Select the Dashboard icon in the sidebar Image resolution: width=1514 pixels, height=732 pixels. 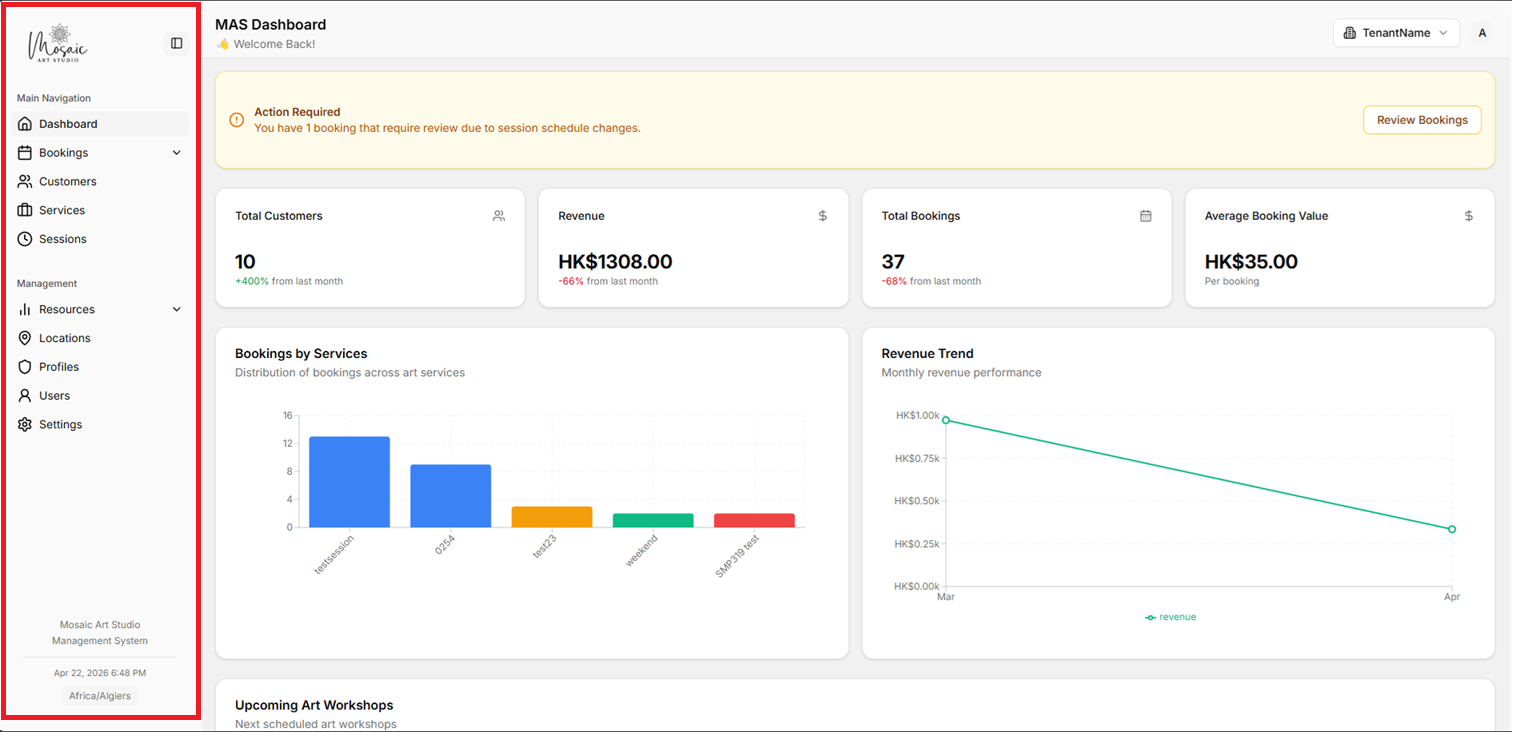[x=24, y=123]
